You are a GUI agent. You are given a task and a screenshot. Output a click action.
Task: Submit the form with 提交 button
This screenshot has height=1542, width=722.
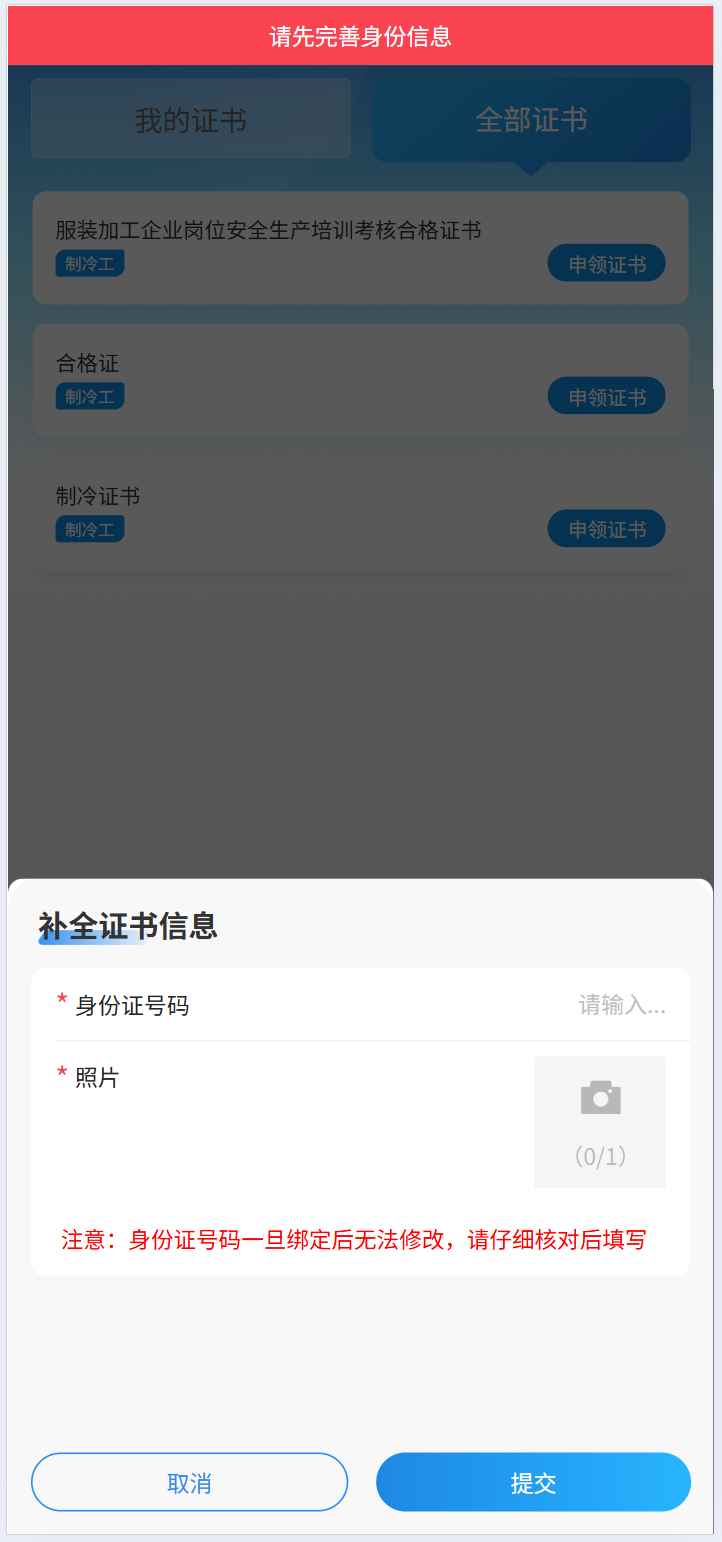click(533, 1482)
